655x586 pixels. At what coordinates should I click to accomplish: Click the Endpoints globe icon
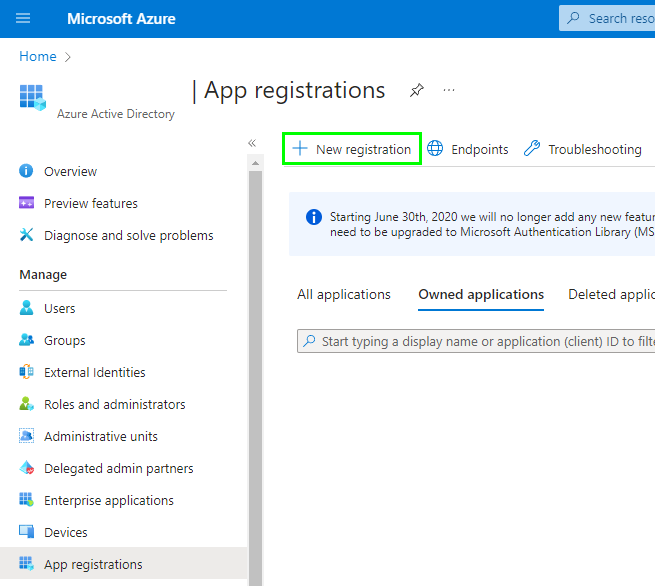435,148
